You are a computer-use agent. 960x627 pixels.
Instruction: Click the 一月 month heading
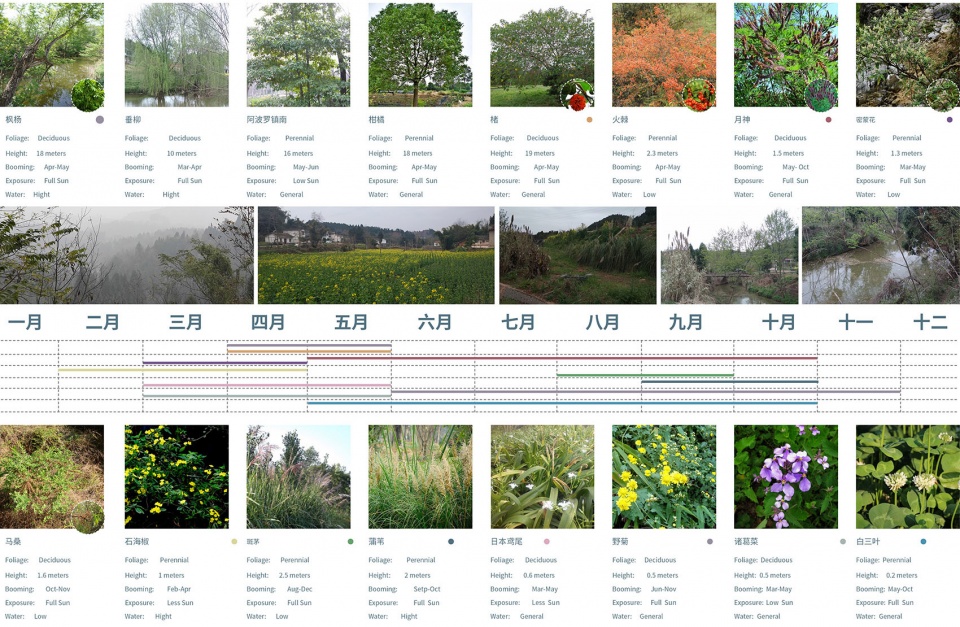click(x=25, y=323)
